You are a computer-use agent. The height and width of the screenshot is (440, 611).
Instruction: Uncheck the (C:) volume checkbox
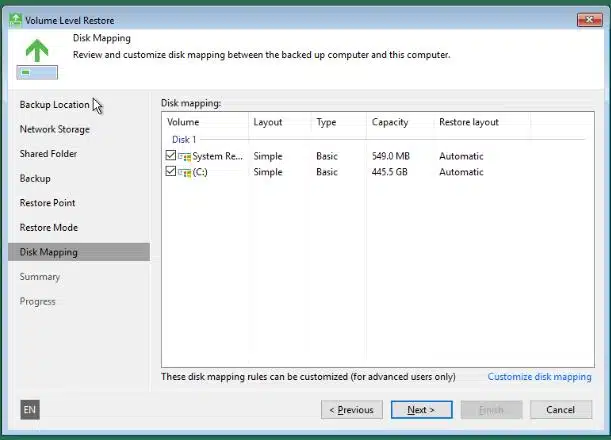point(172,172)
